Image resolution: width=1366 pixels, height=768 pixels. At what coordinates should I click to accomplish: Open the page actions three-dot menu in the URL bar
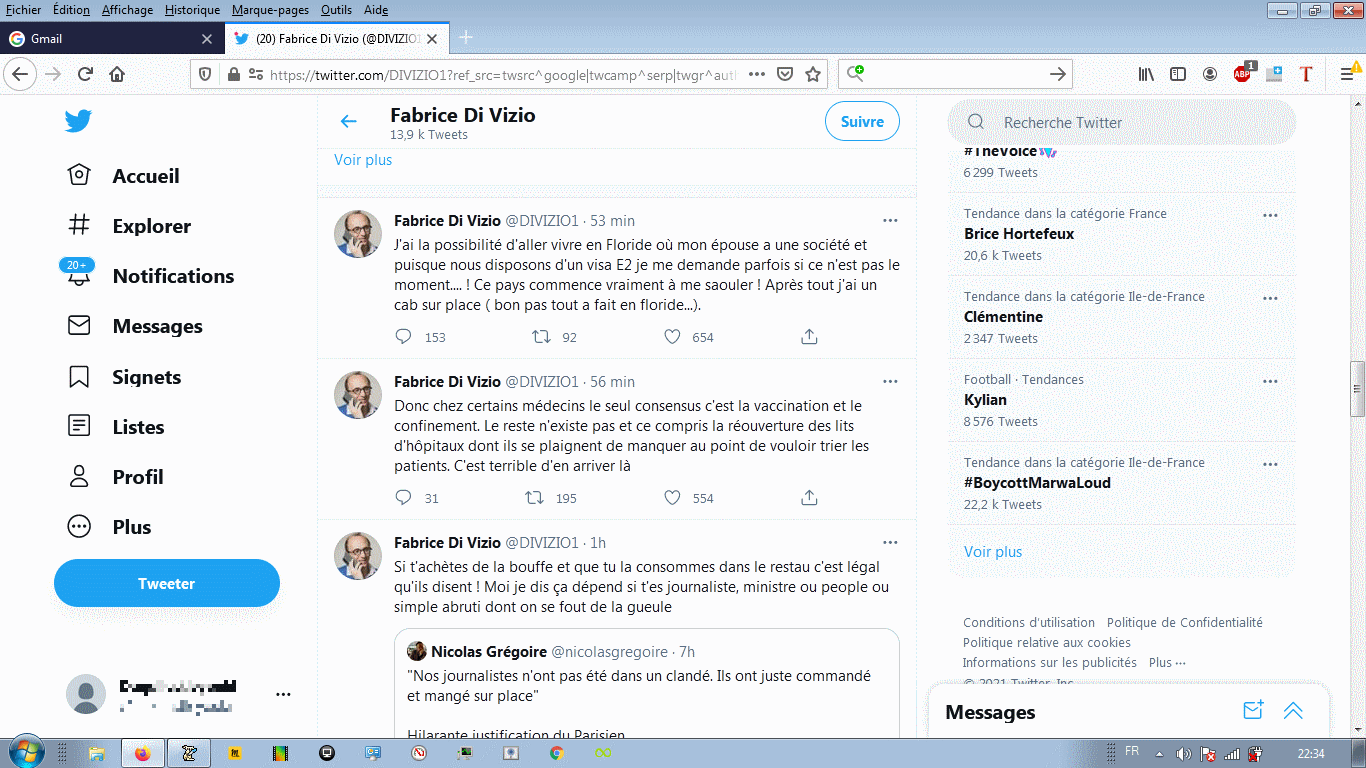pos(757,74)
